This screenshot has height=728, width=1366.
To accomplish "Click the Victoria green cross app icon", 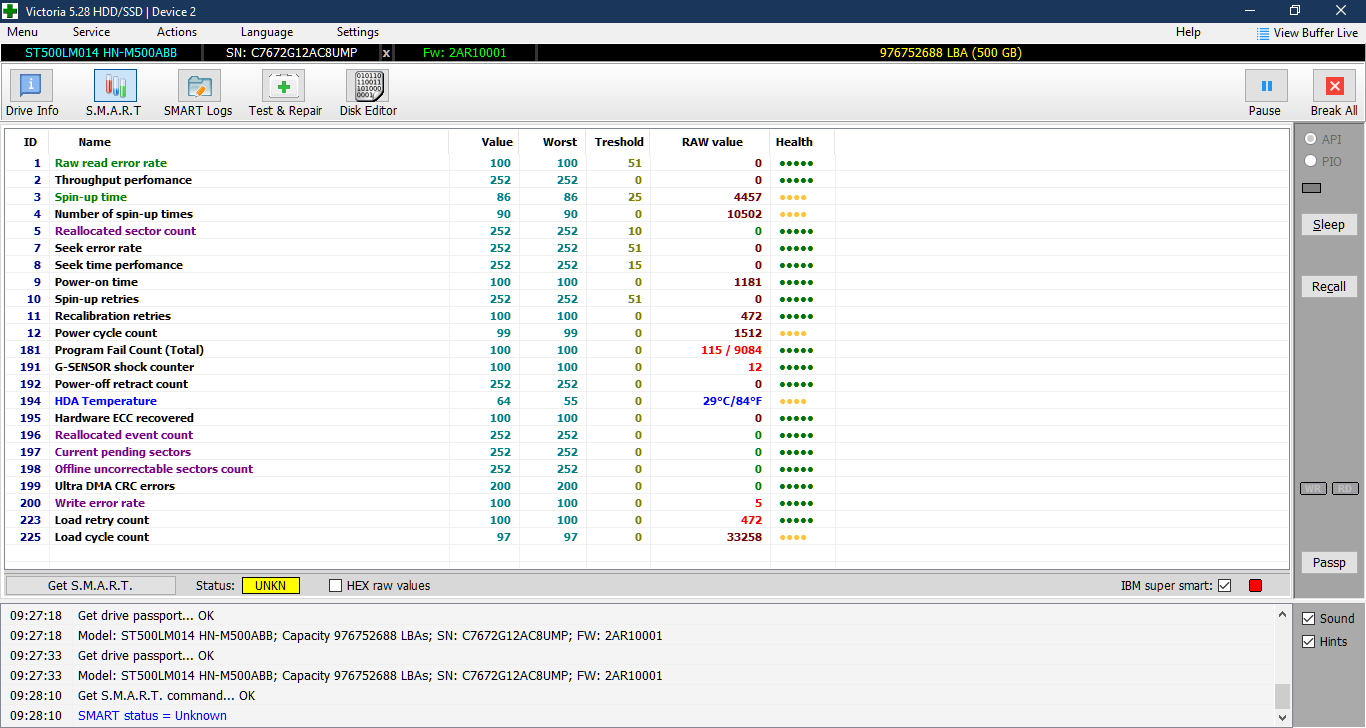I will (10, 11).
